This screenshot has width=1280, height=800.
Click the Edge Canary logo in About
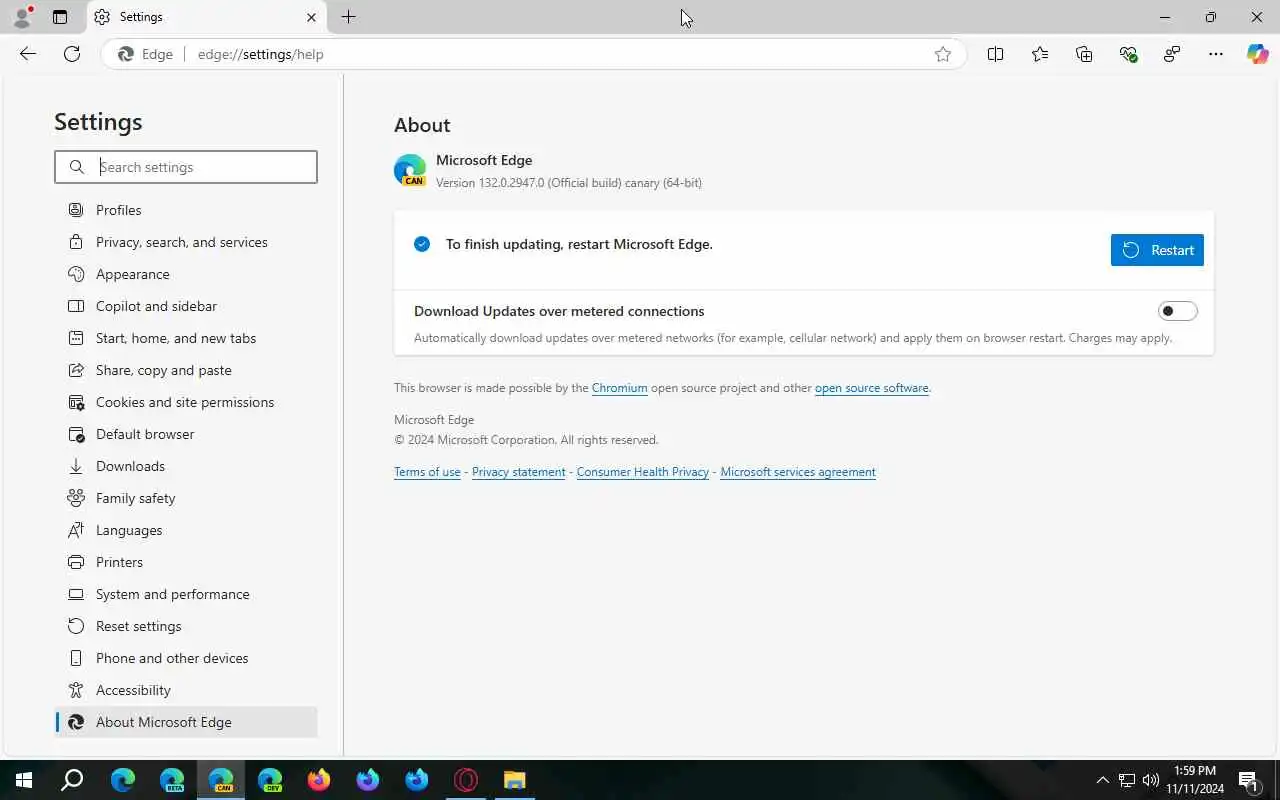tap(410, 171)
